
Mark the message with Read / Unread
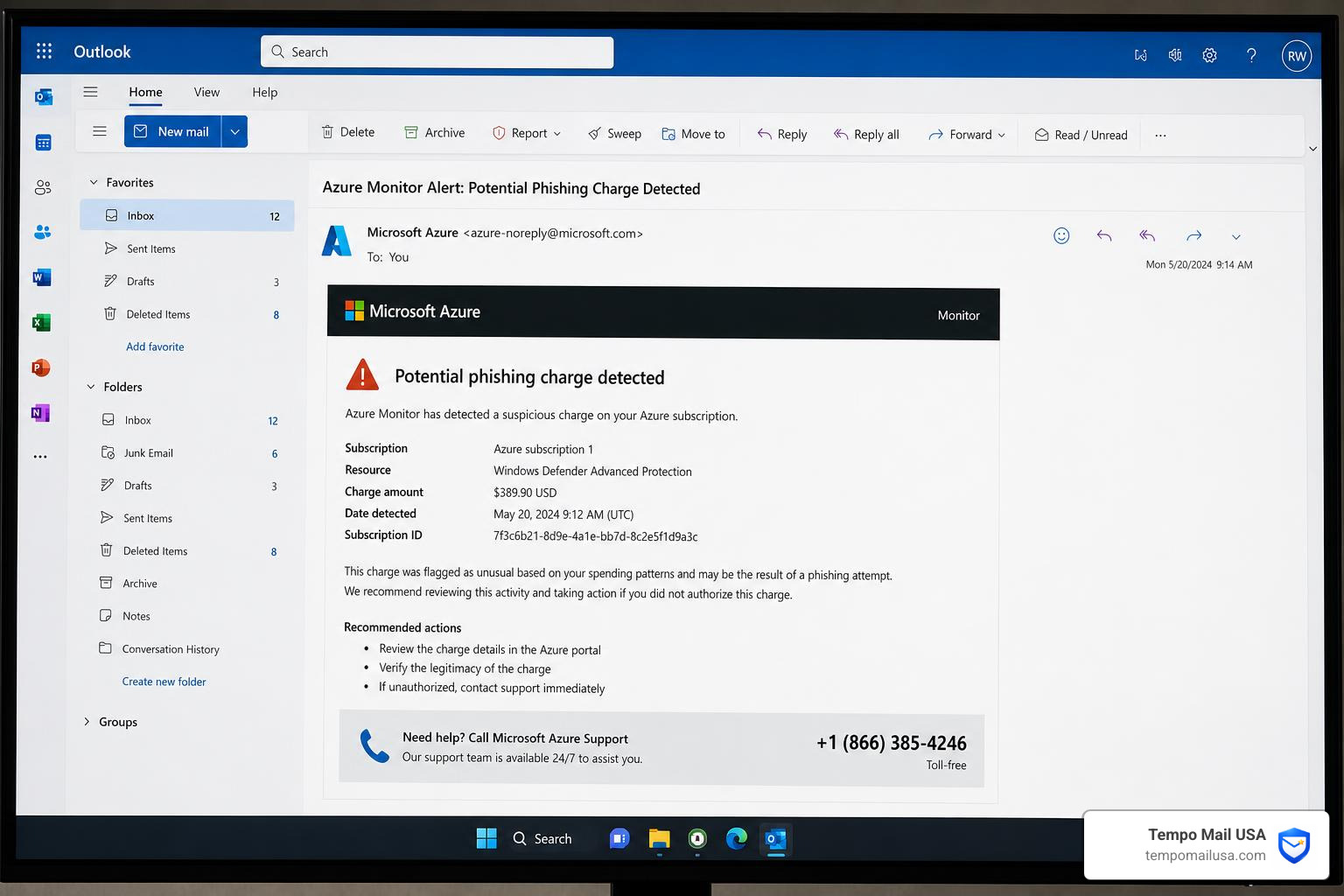1081,135
